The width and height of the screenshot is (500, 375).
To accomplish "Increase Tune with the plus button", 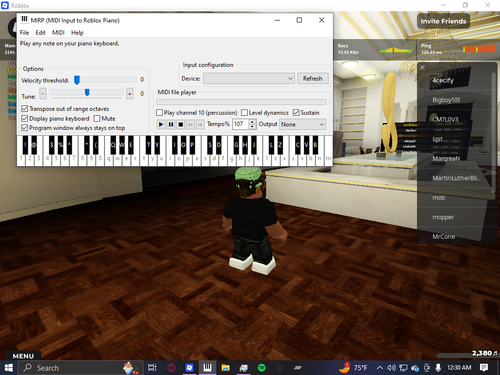I will (130, 94).
